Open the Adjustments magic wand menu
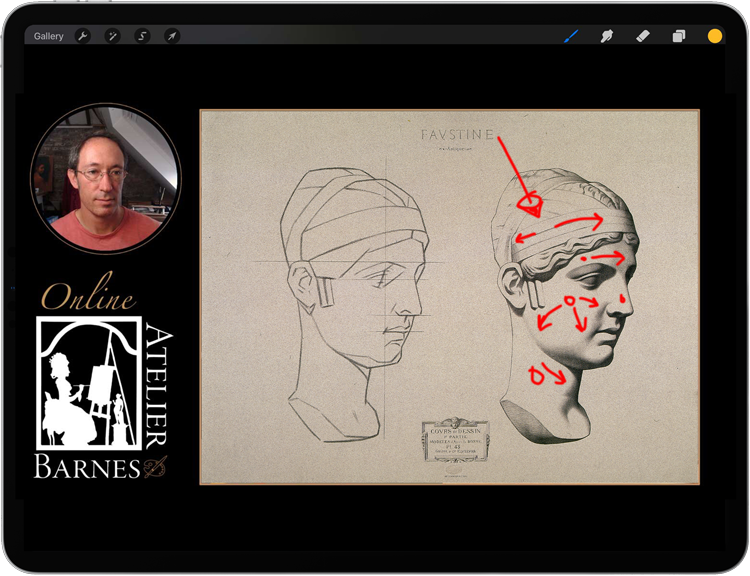Viewport: 750px width, 576px height. click(112, 36)
